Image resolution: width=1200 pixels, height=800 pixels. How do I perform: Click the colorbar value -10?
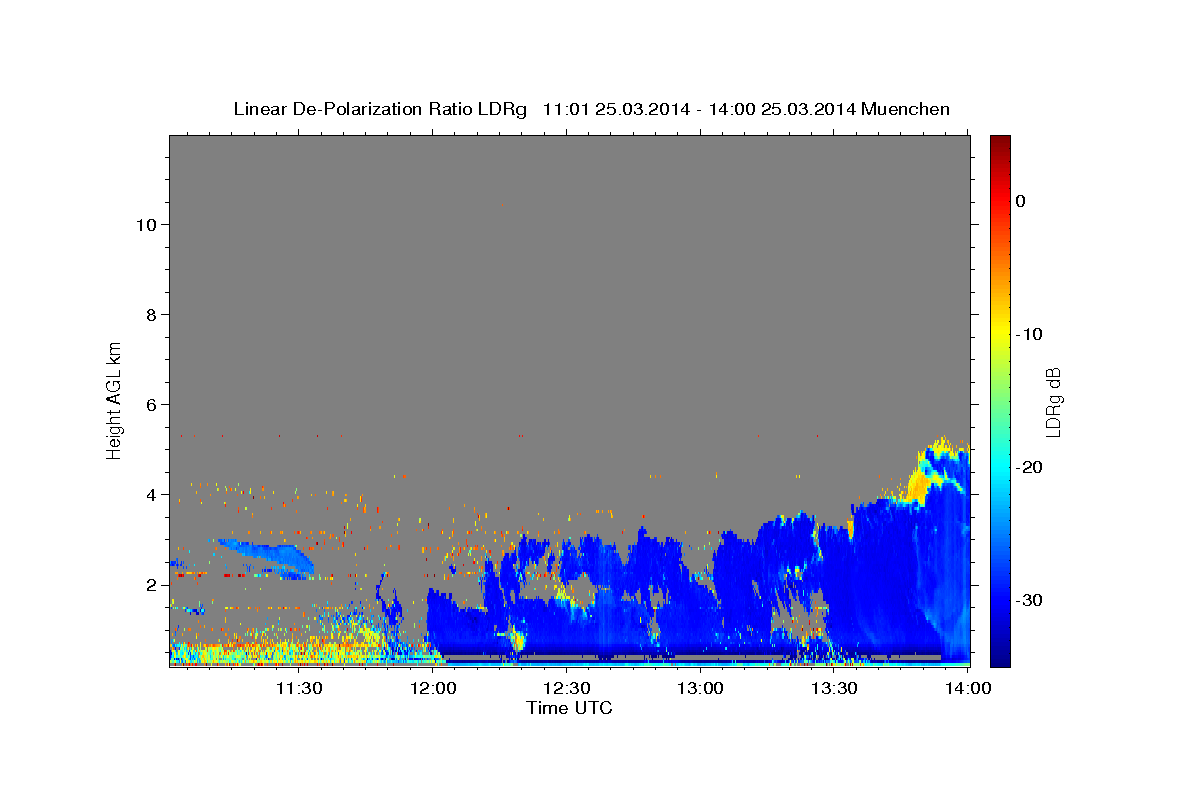click(1030, 334)
